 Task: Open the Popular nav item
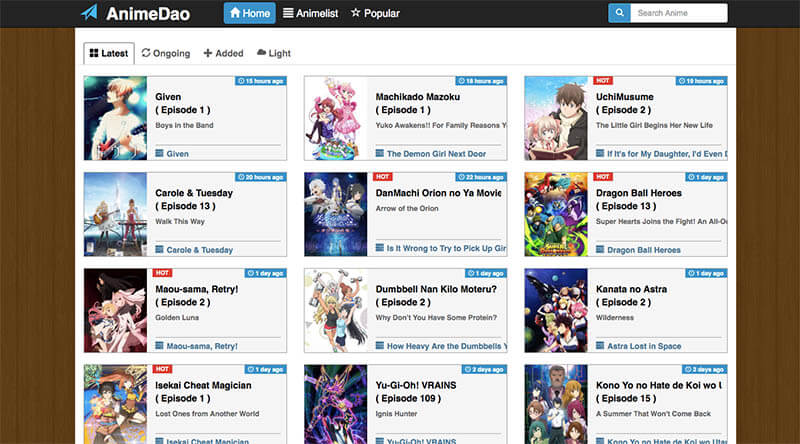pos(375,13)
